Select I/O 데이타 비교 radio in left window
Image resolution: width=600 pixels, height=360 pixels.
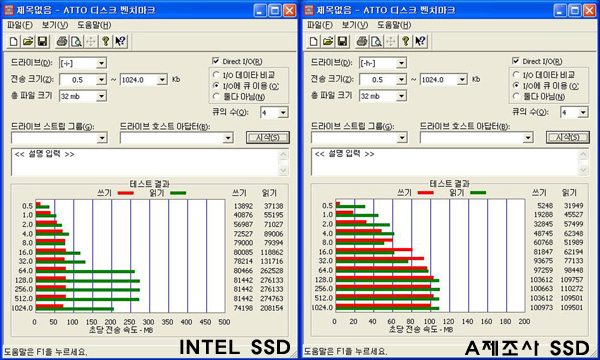pyautogui.click(x=216, y=75)
